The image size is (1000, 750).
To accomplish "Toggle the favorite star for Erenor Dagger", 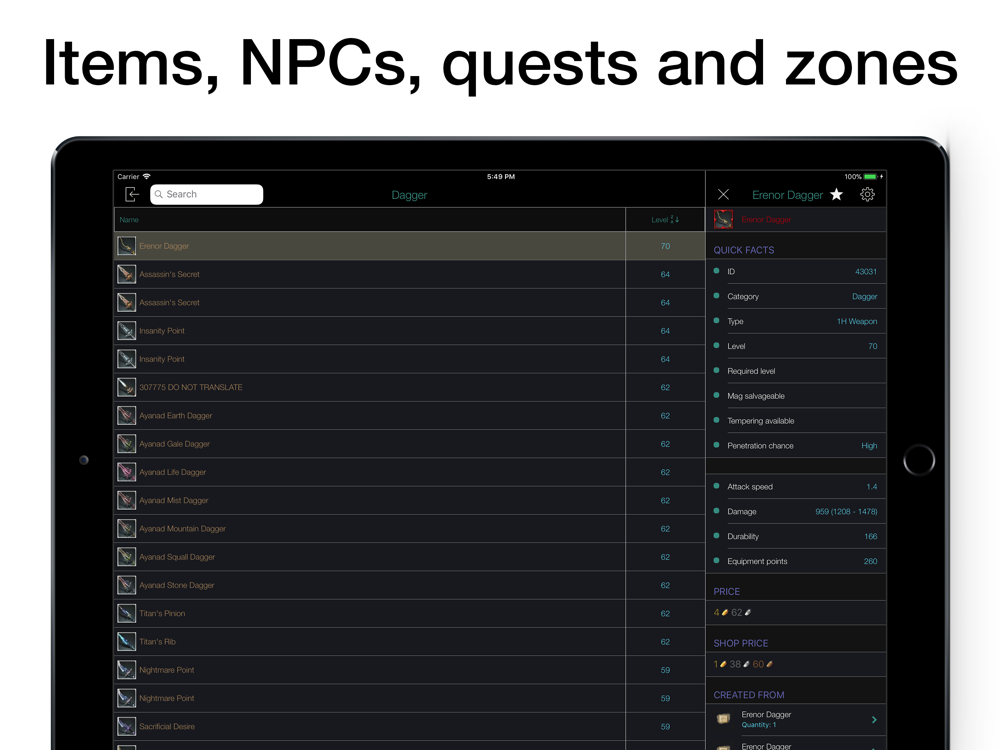I will 836,195.
